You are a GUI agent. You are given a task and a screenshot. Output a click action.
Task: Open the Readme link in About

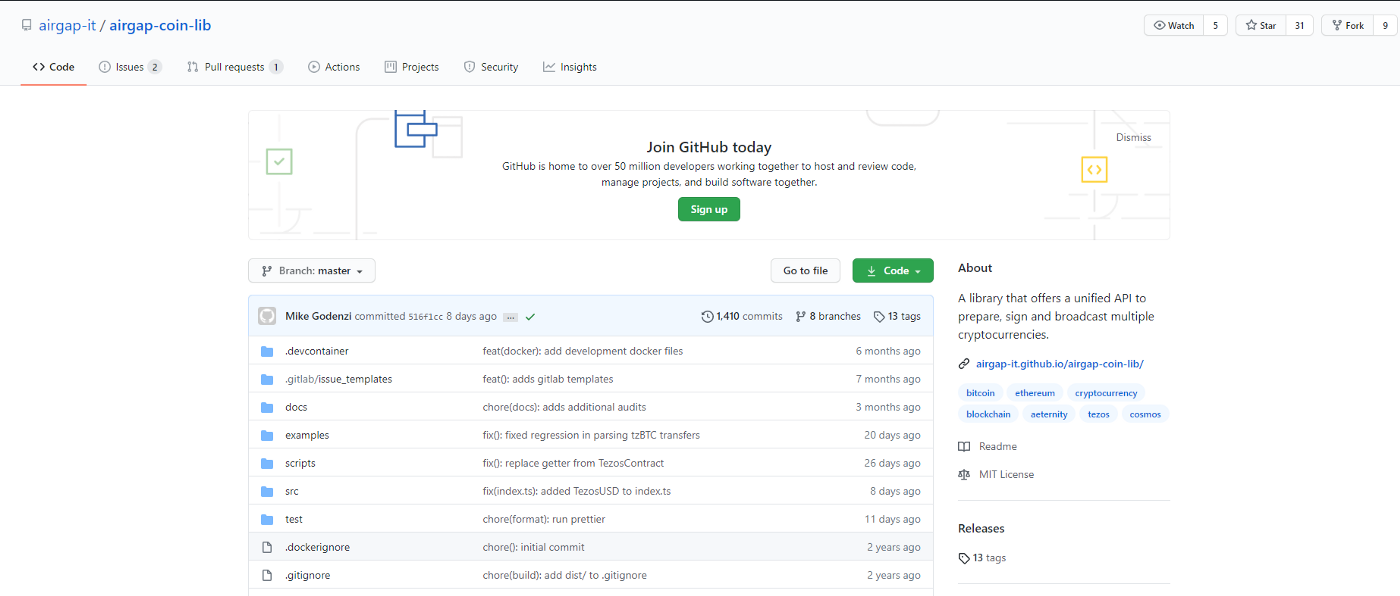pyautogui.click(x=998, y=447)
